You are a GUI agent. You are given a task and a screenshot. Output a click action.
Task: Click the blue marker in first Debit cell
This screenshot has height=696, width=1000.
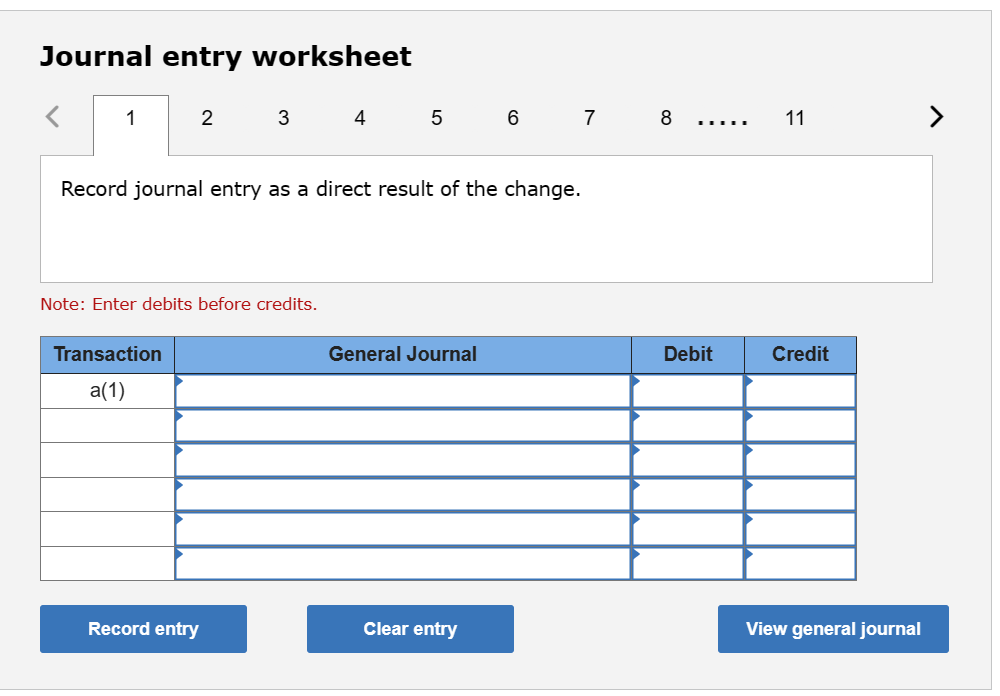pyautogui.click(x=637, y=381)
